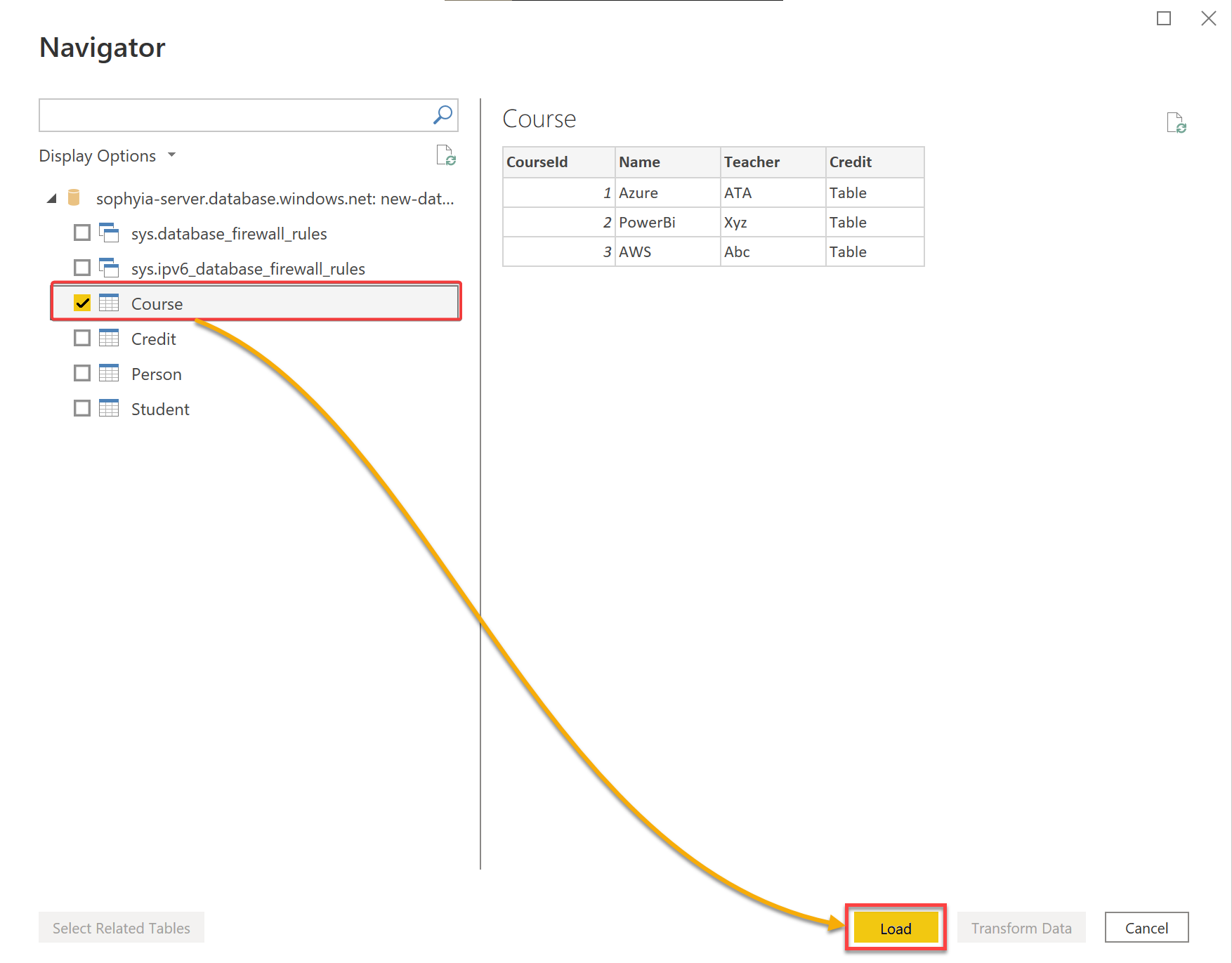
Task: Click the ATA teacher cell
Action: click(x=773, y=192)
